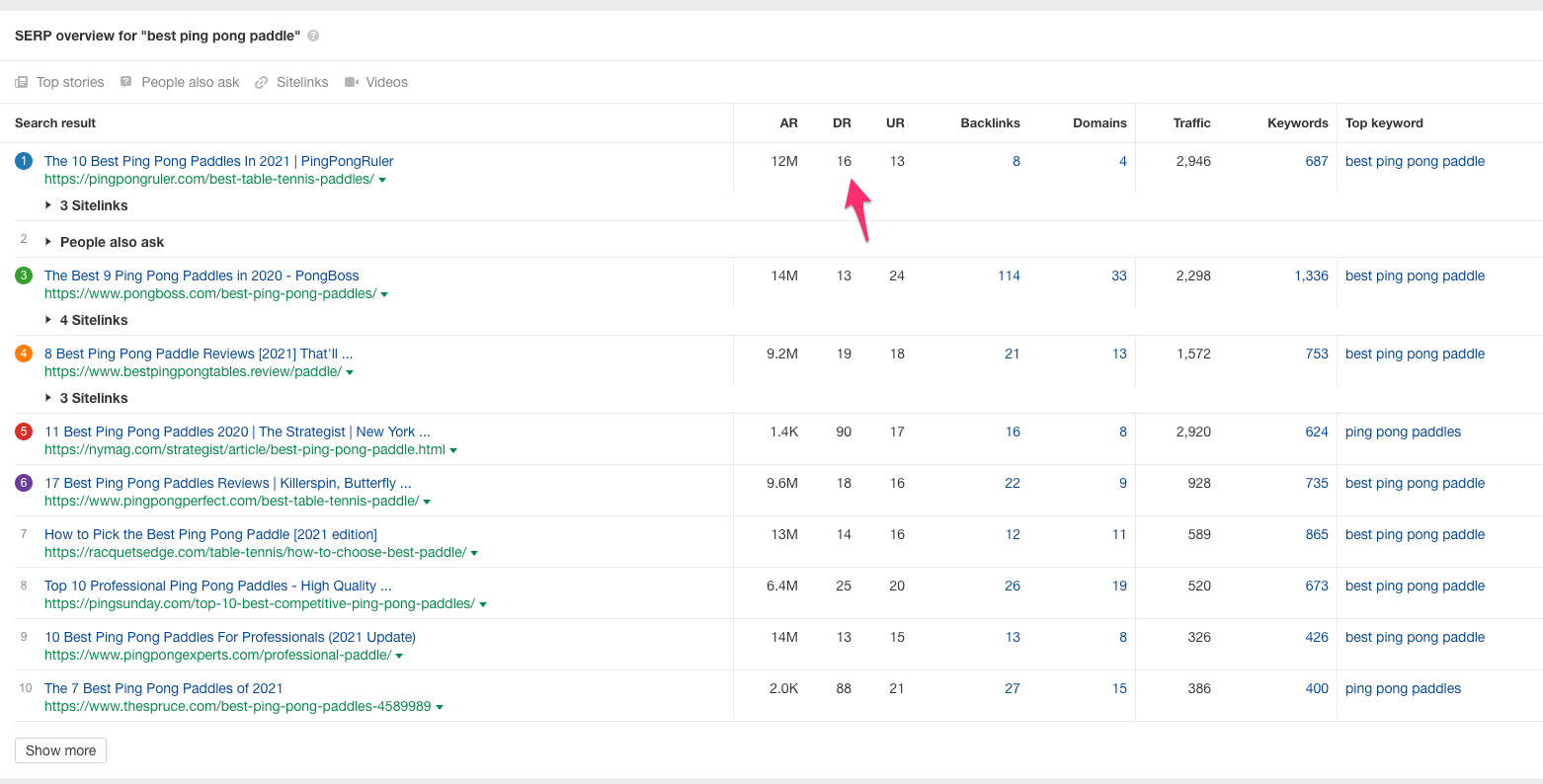Open URL dropdown for pingsunday.com
The image size is (1543, 784).
pyautogui.click(x=483, y=604)
